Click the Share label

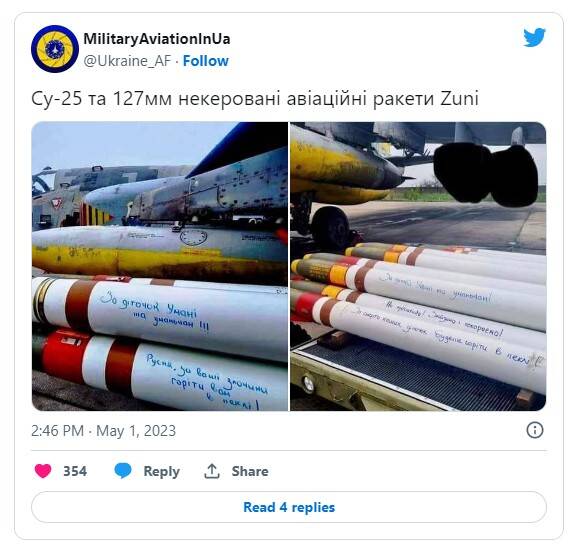point(250,471)
